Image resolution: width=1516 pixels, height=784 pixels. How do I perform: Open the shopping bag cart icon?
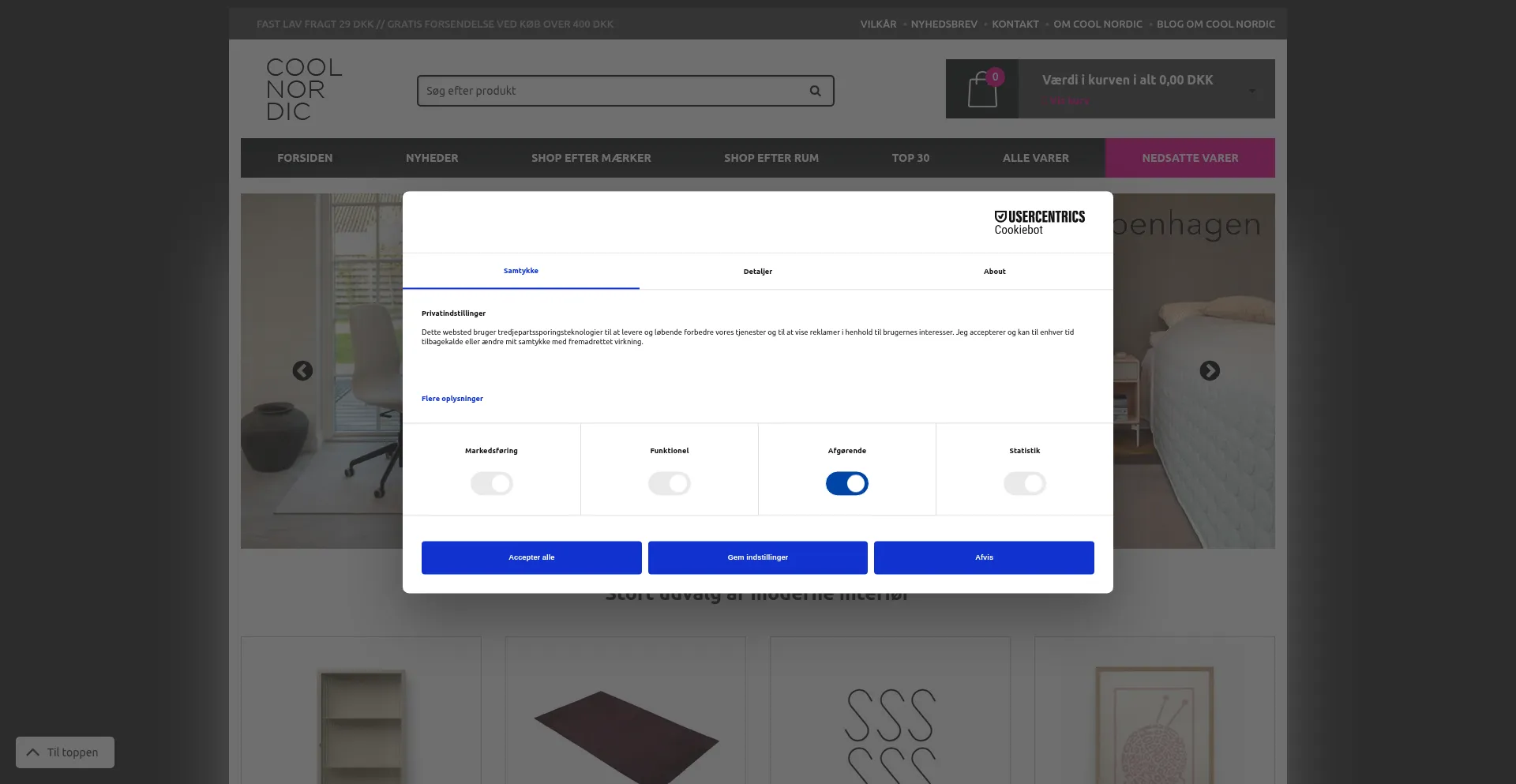click(x=982, y=89)
